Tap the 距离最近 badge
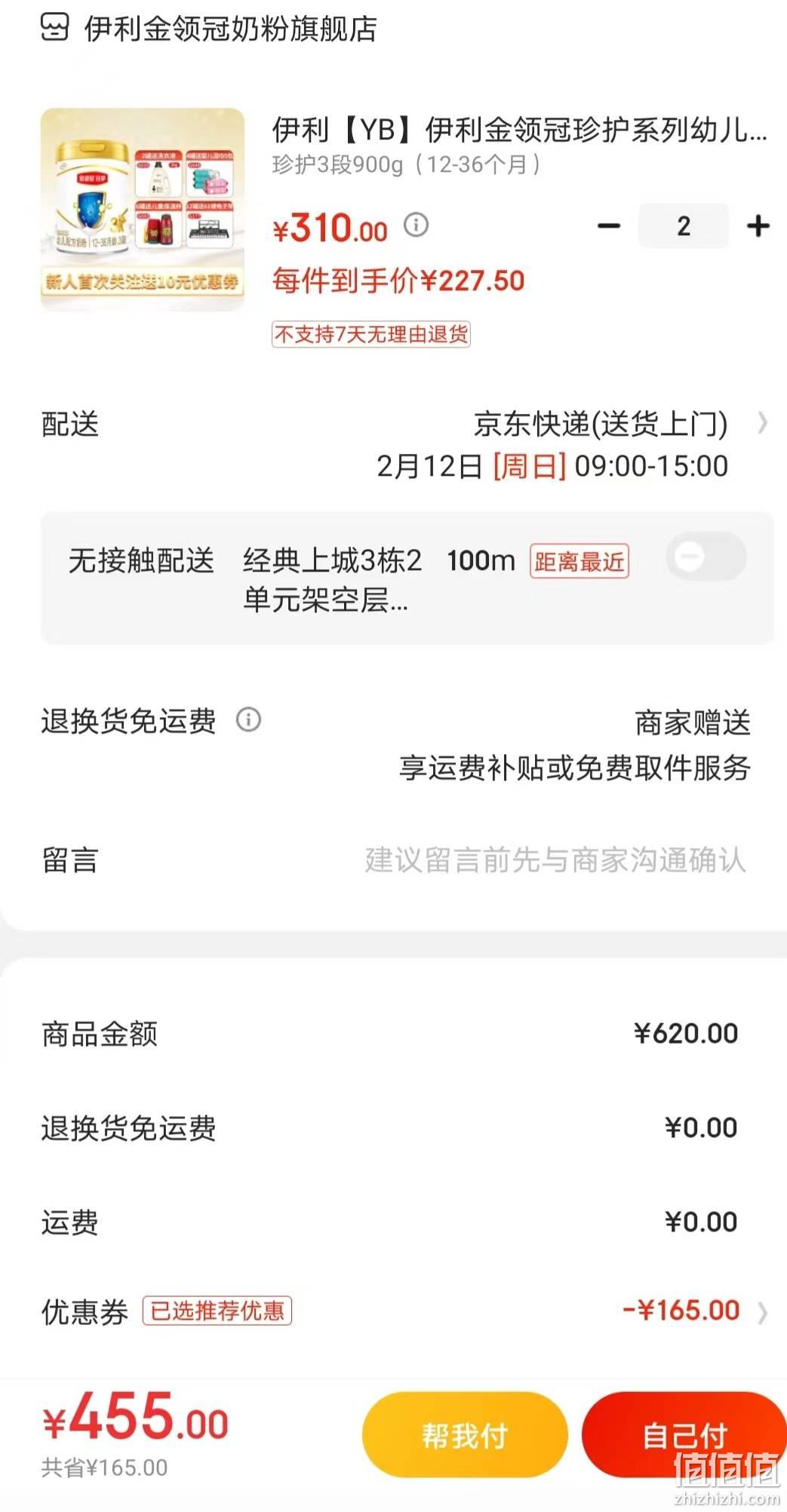 click(579, 561)
